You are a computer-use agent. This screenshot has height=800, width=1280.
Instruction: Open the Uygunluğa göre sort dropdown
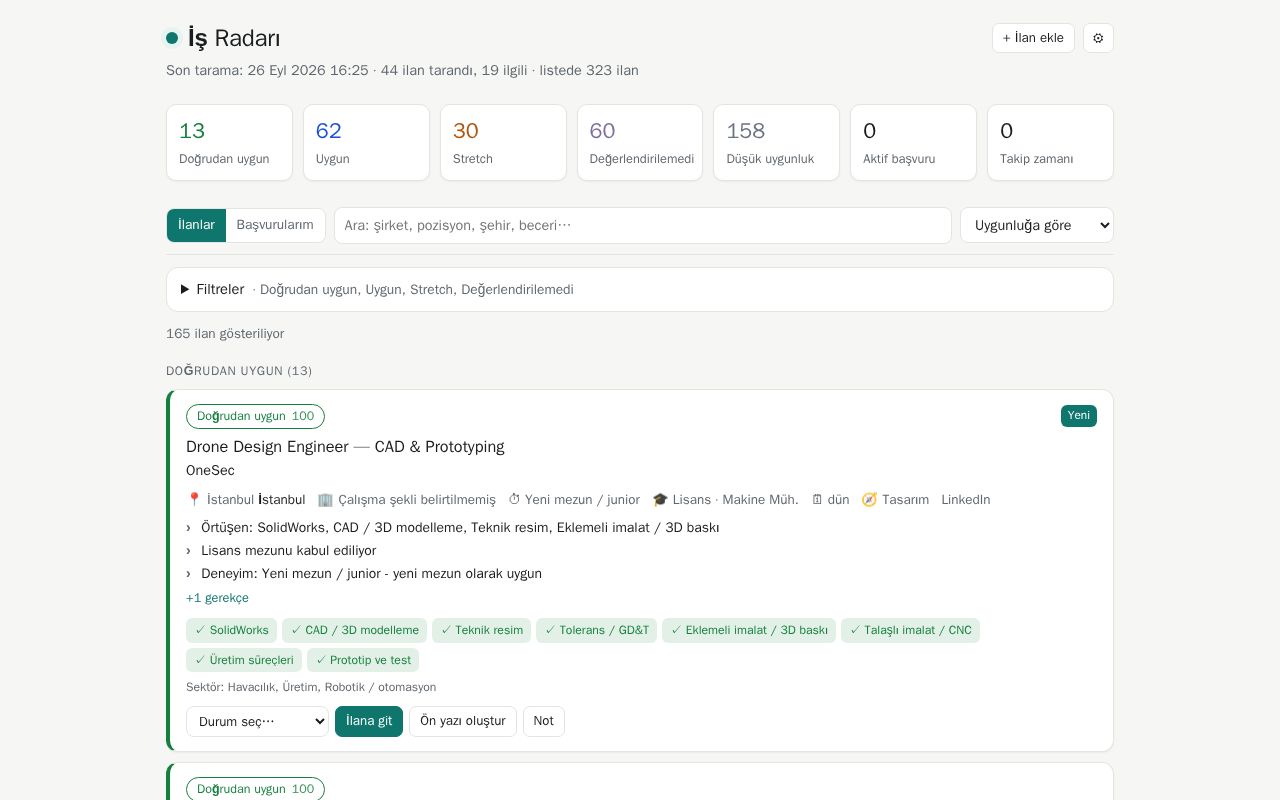pos(1037,225)
